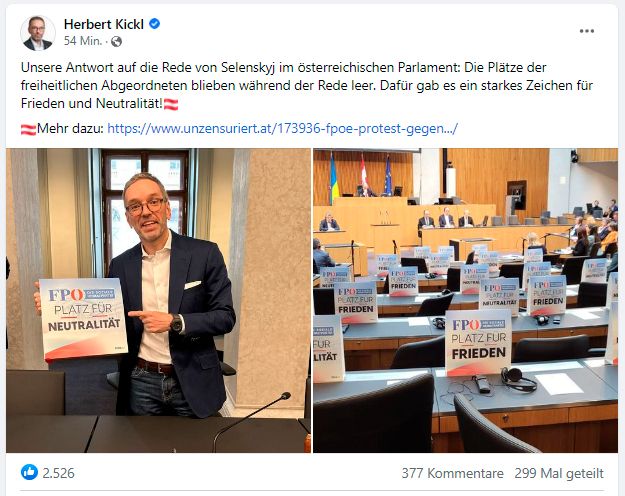Click the public globe audience icon
The height and width of the screenshot is (496, 625).
116,41
